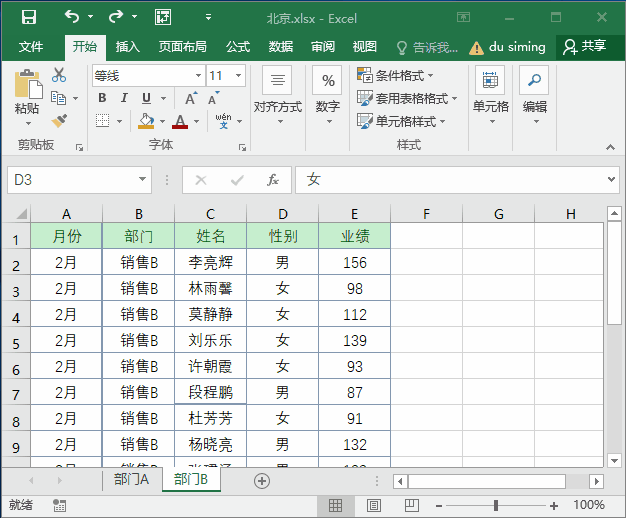Open the 文件 menu
This screenshot has height=518, width=626.
click(x=31, y=47)
